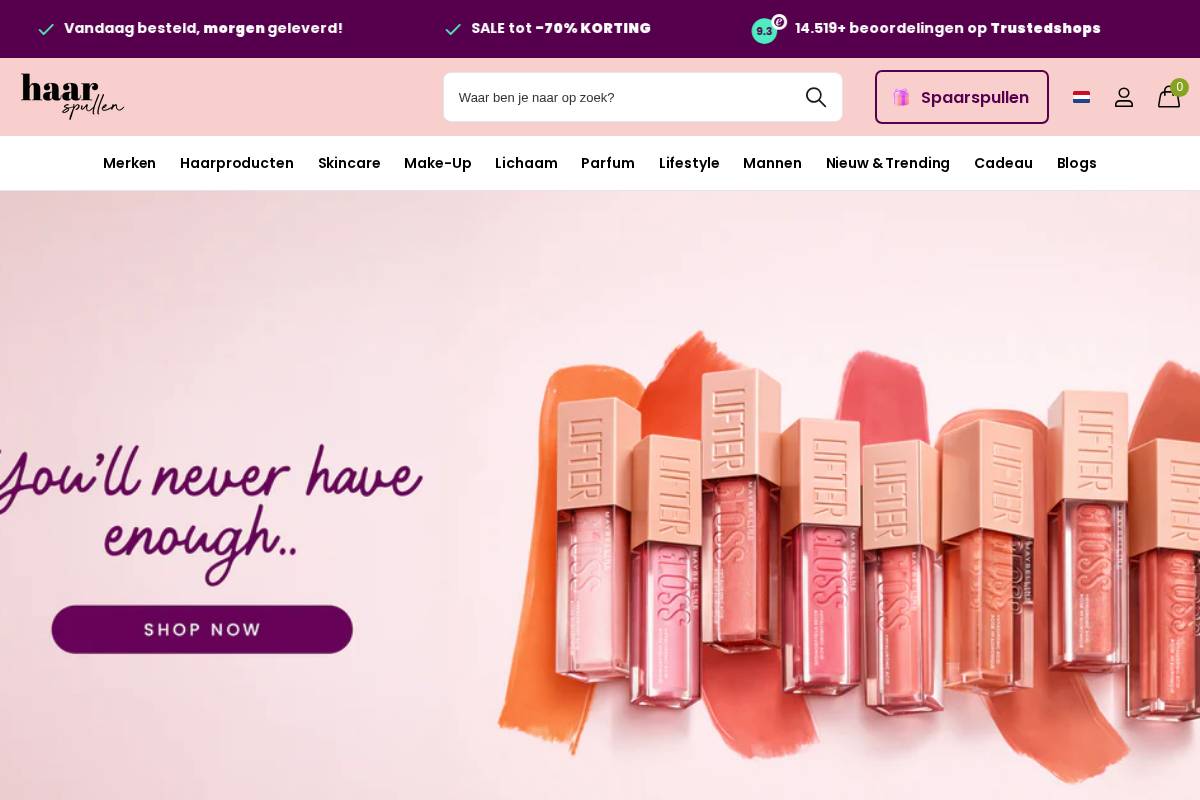Click the green 9.3 Trustedshops rating badge

765,31
